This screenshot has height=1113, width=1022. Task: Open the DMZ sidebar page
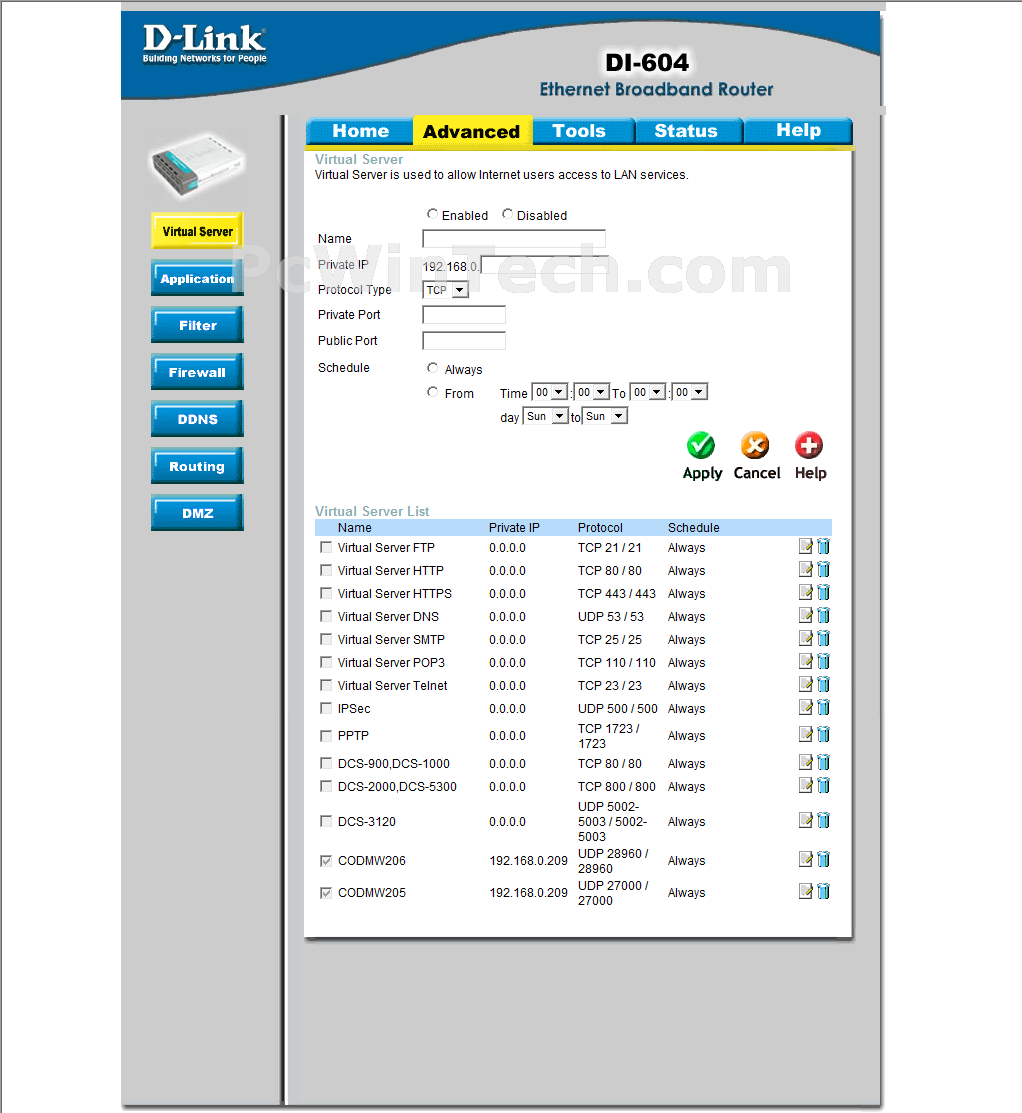pyautogui.click(x=197, y=512)
